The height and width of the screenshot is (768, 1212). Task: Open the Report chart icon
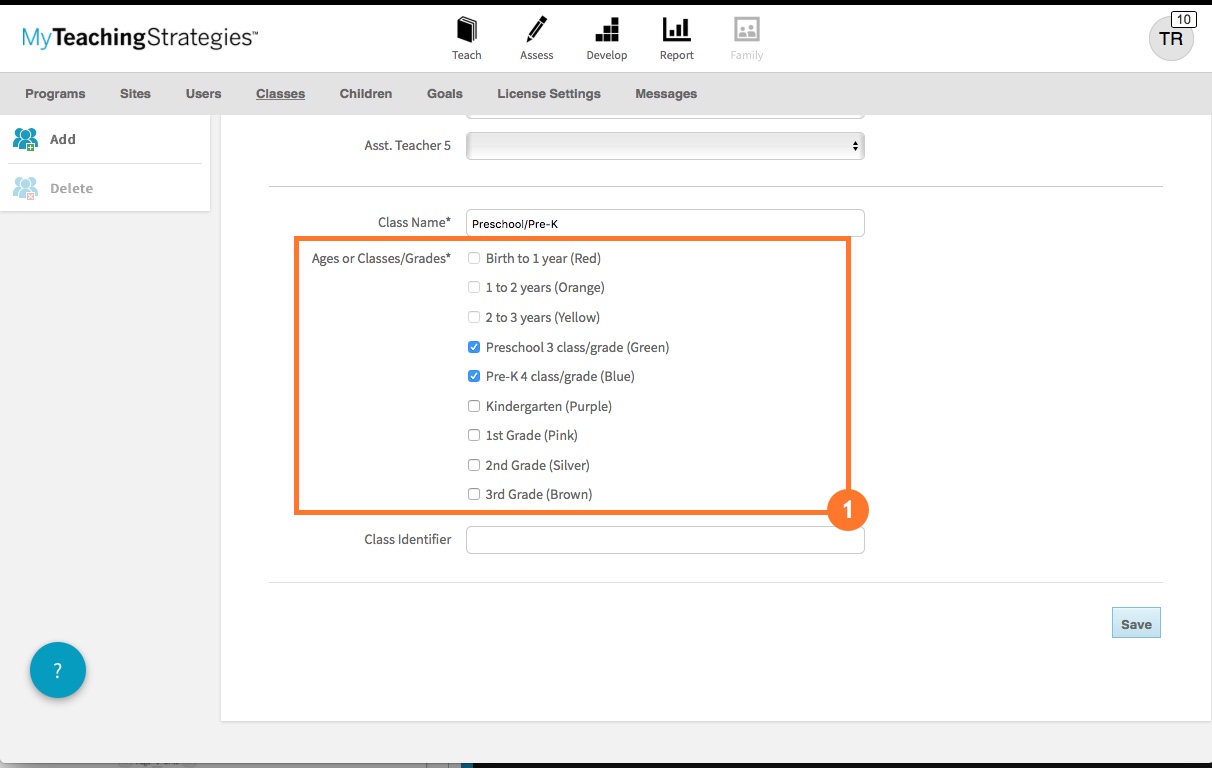point(676,30)
